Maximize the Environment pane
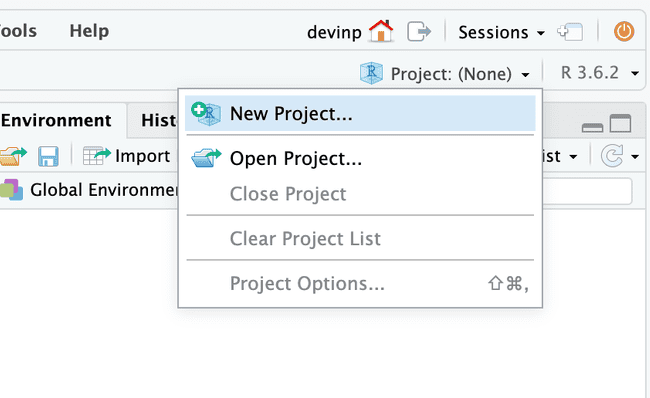 click(x=621, y=124)
